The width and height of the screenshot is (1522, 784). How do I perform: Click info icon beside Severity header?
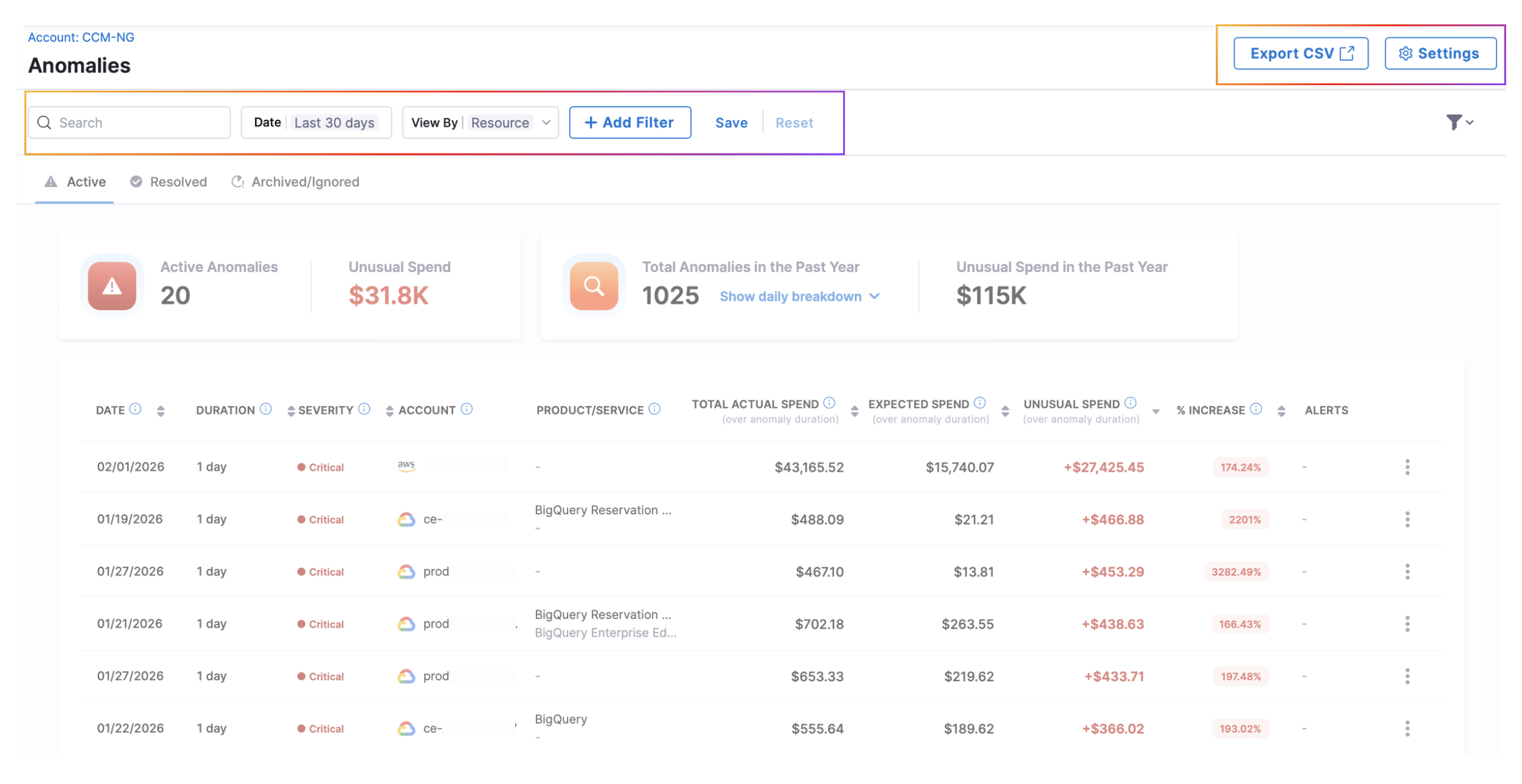364,408
